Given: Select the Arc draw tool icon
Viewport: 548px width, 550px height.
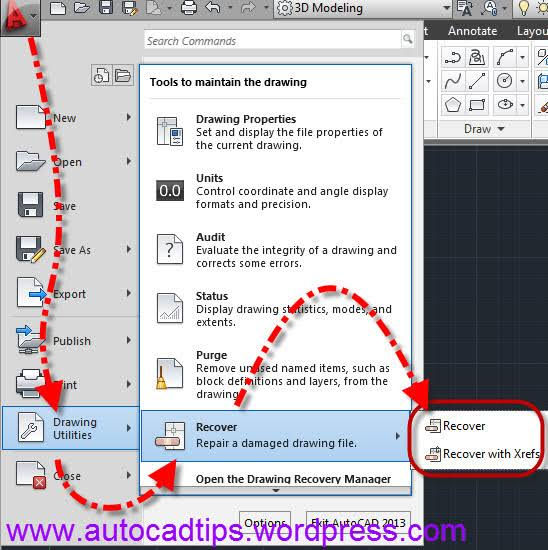Looking at the screenshot, I should (x=504, y=57).
